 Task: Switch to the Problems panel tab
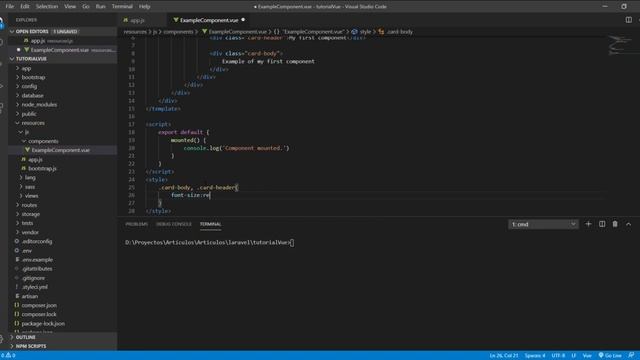[136, 224]
